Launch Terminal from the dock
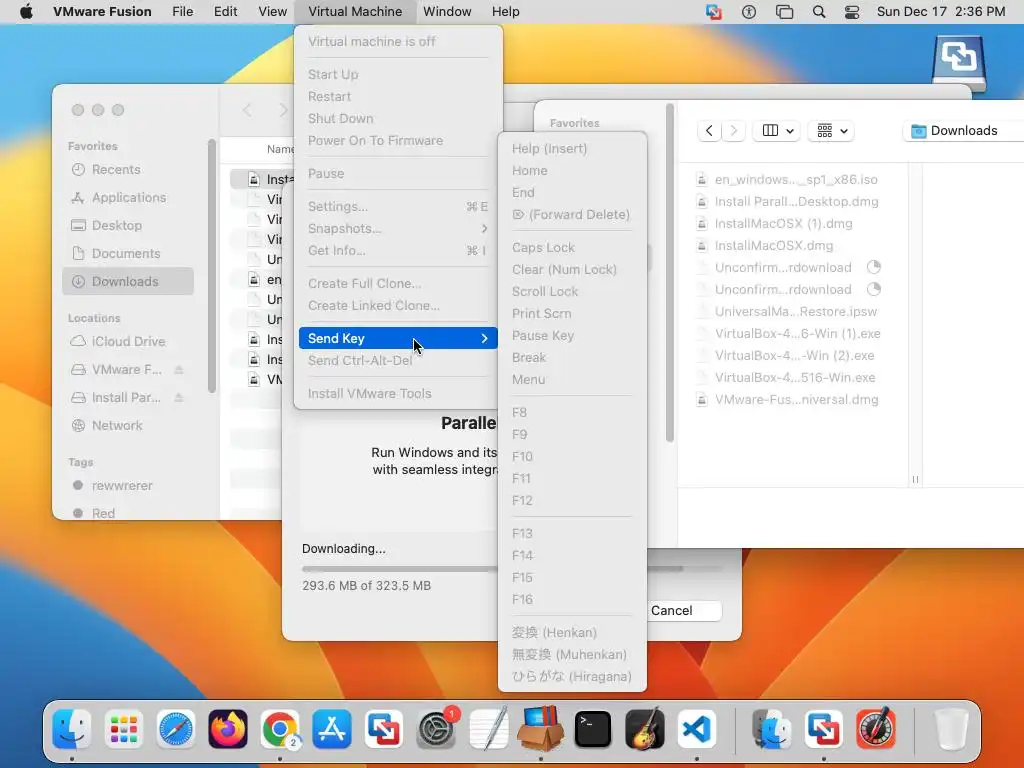The image size is (1024, 768). (592, 729)
